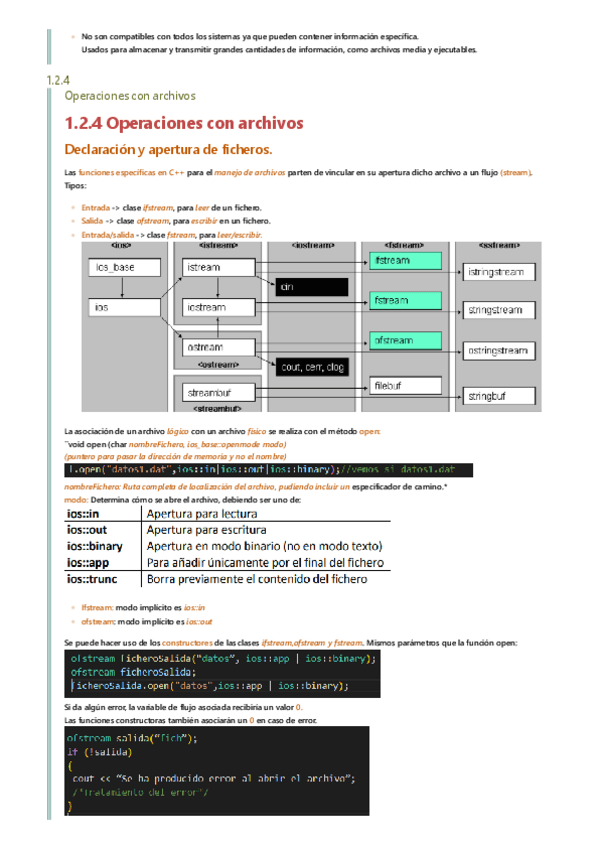The image size is (600, 848).
Task: Click the code line 'ofstream ficheroSalida;'
Action: (x=133, y=672)
